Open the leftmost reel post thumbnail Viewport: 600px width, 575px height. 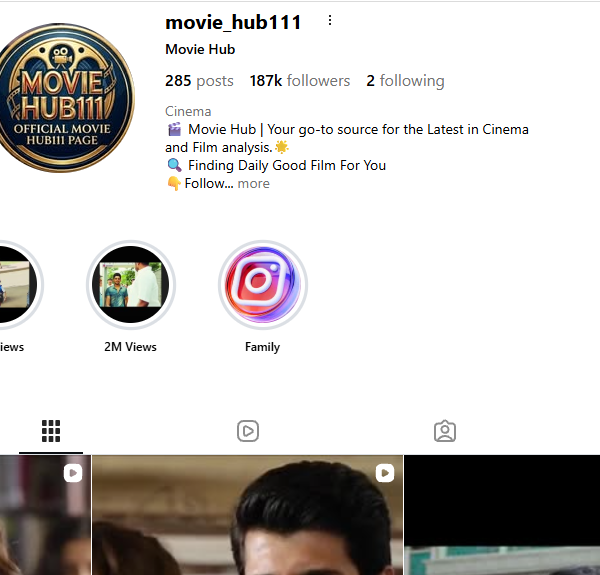coord(45,515)
